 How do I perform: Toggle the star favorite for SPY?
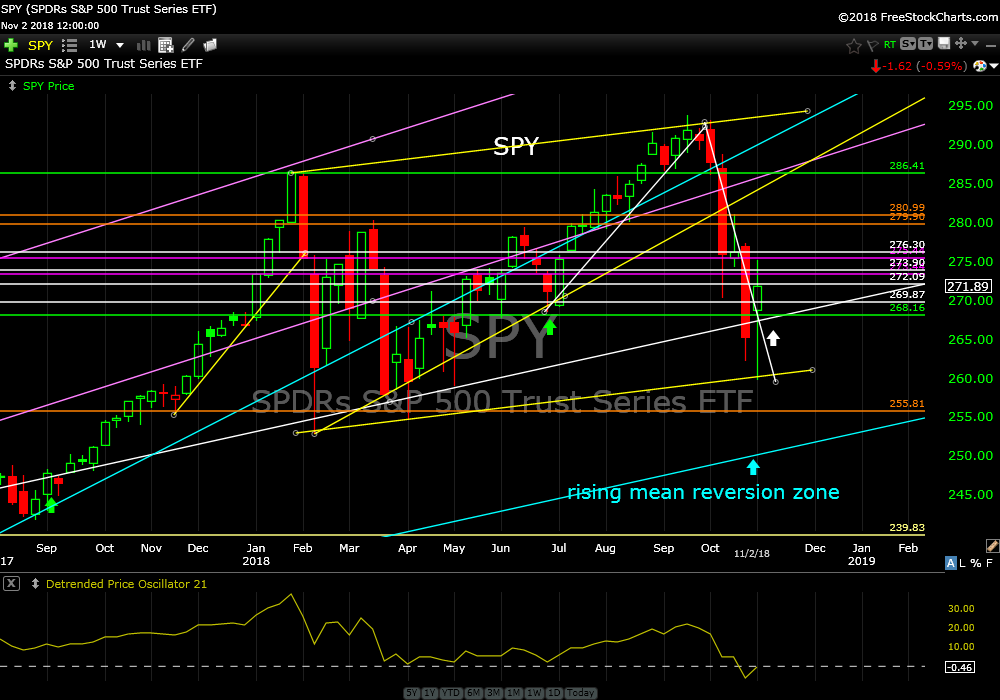pyautogui.click(x=853, y=45)
